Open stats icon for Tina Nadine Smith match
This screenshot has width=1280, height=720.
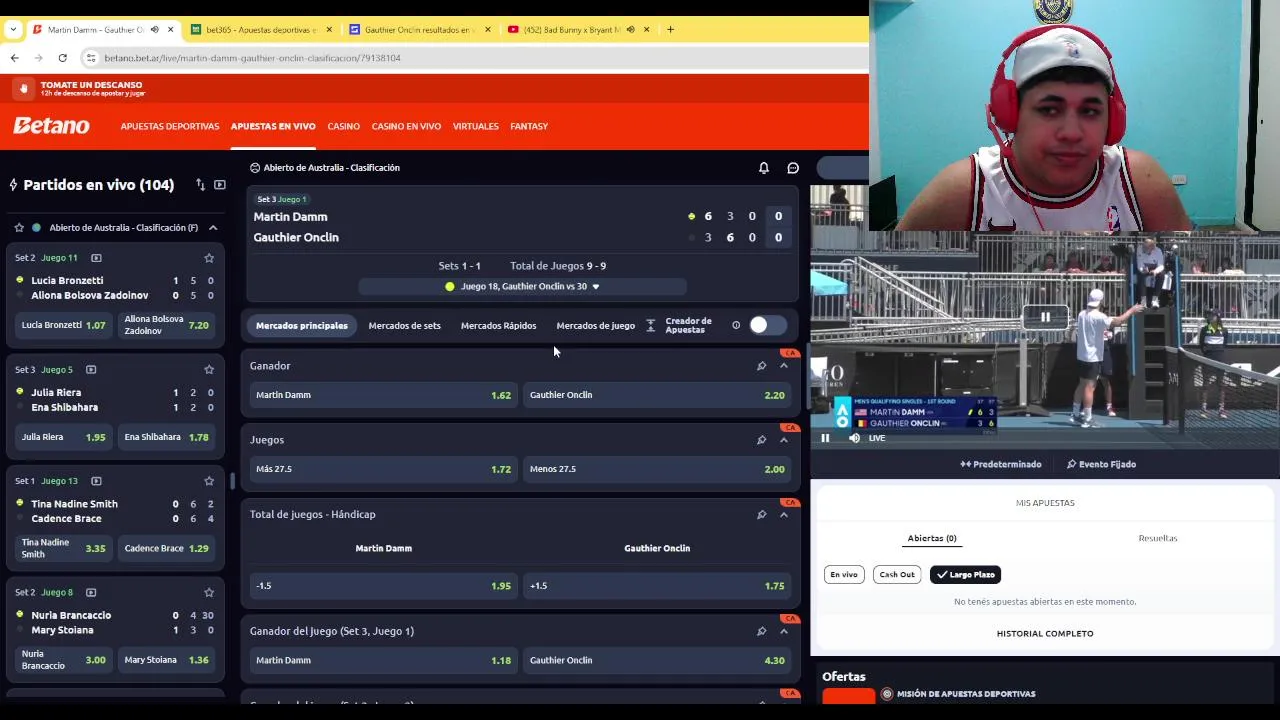point(96,481)
